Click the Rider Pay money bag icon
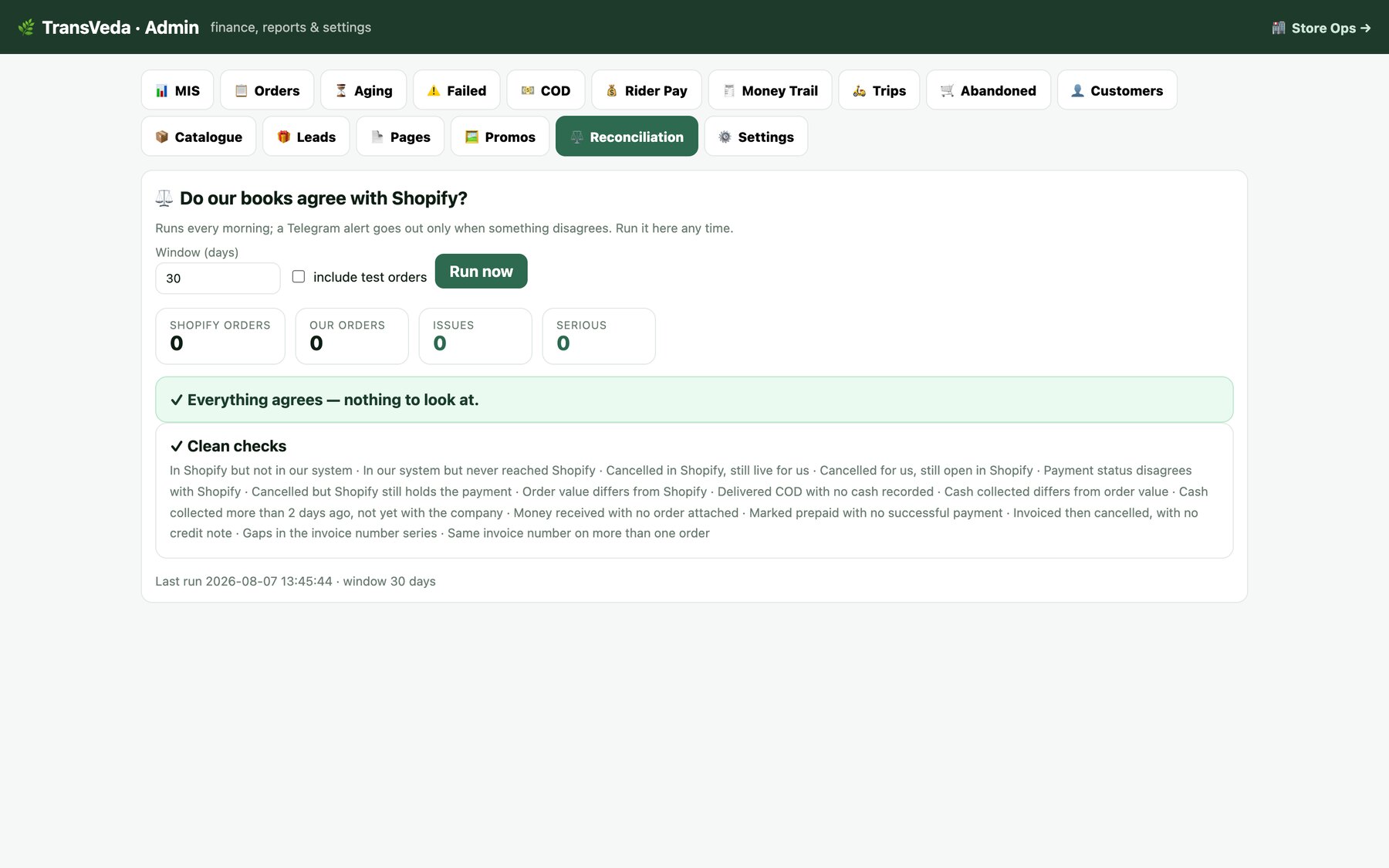 coord(612,91)
